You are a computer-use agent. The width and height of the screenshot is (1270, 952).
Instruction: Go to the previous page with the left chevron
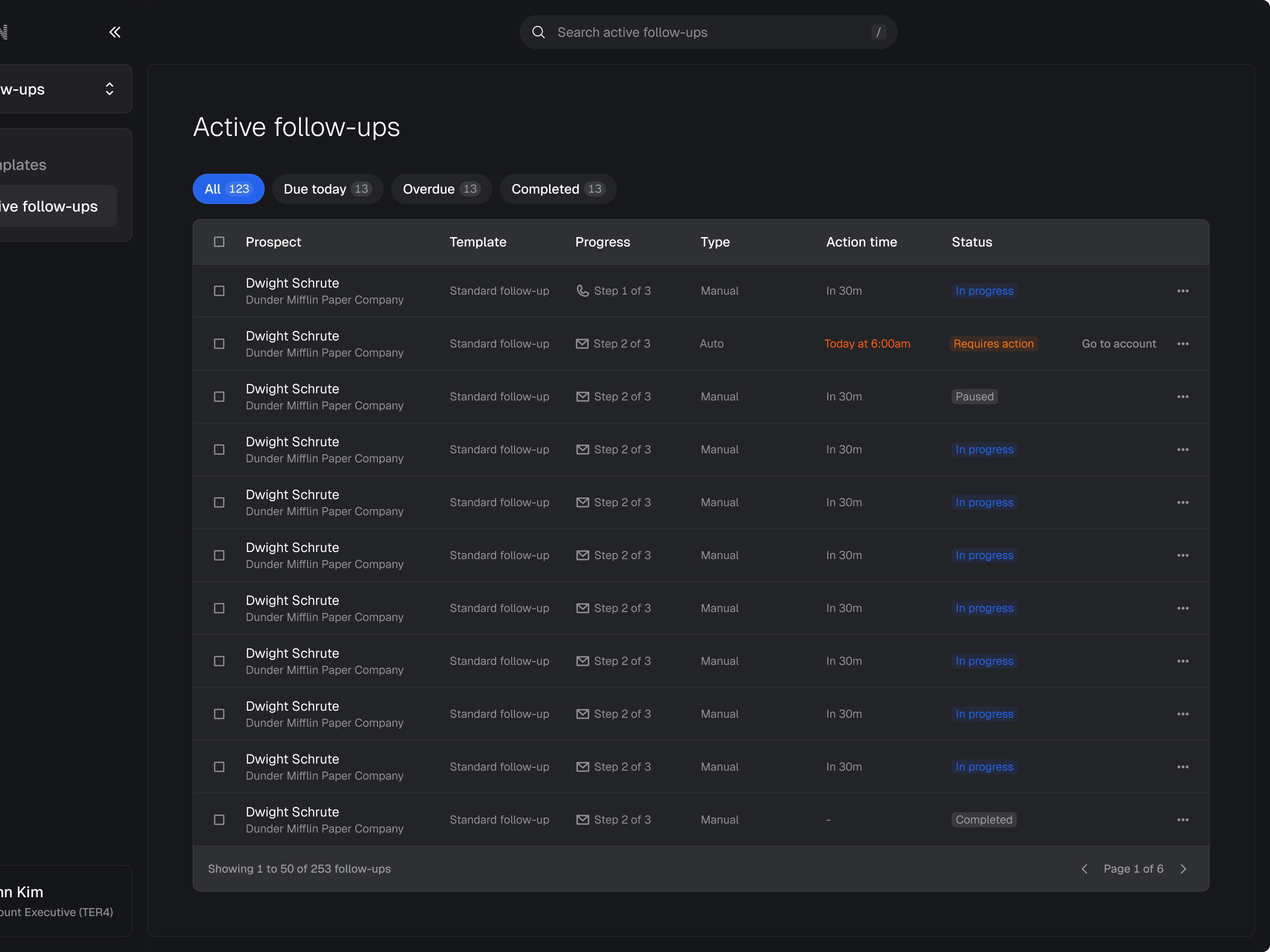[x=1084, y=869]
